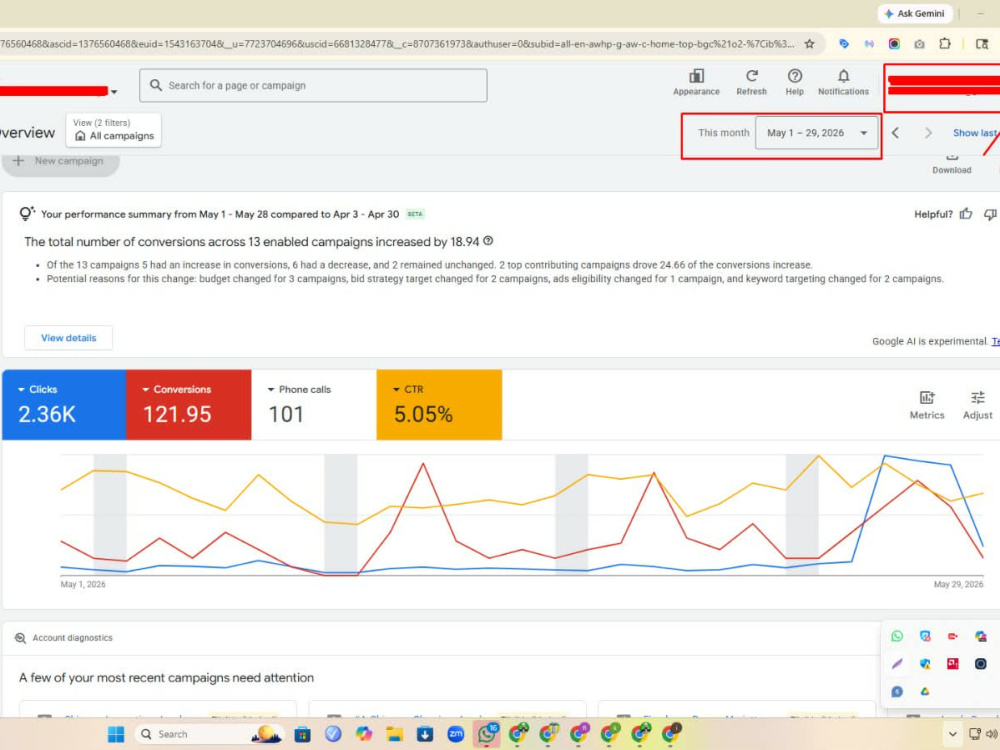Viewport: 1000px width, 750px height.
Task: Give thumbs down to performance summary
Action: (x=990, y=214)
